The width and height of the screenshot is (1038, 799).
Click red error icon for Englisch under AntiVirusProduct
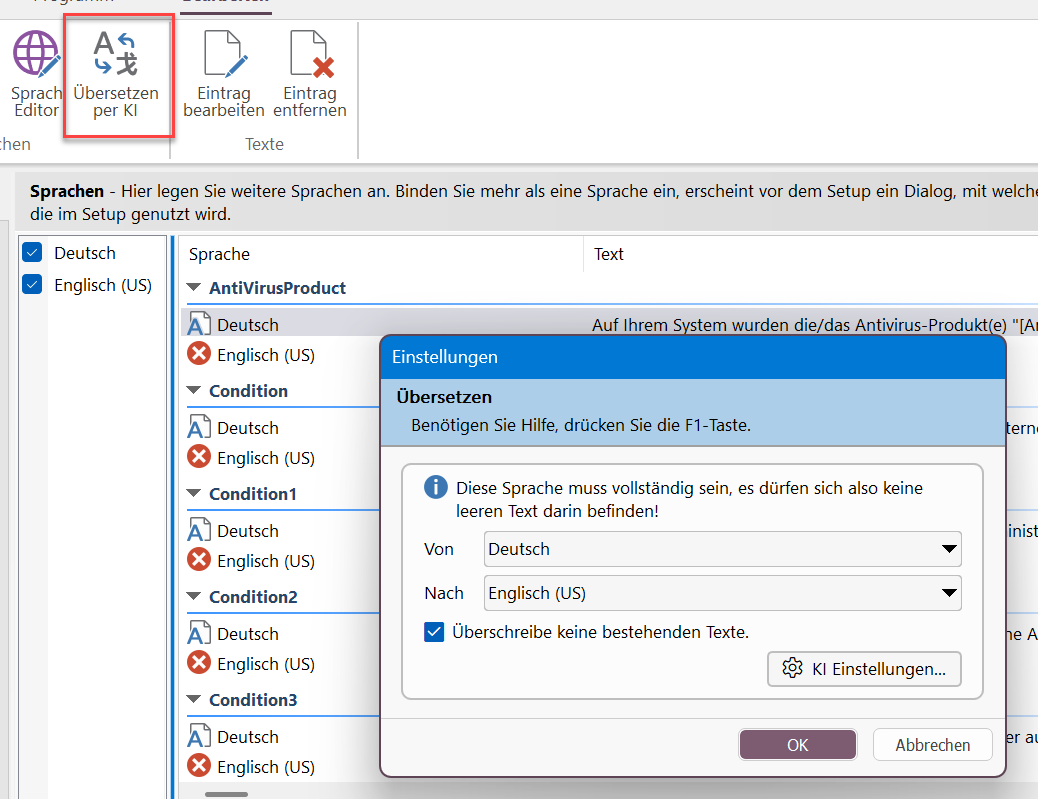coord(199,354)
